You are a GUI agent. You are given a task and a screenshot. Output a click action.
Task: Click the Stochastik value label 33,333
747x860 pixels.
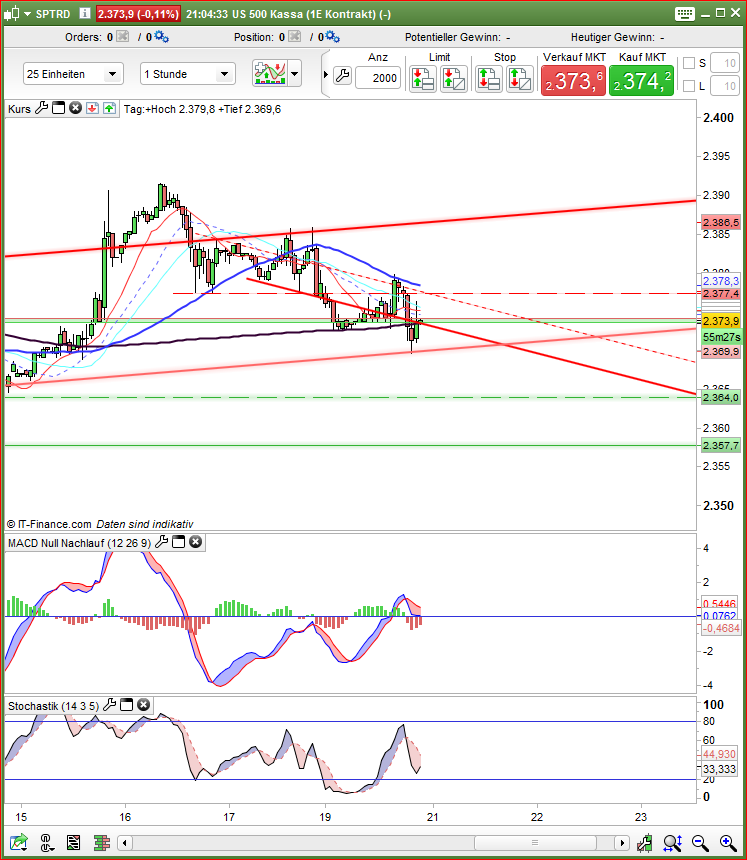pyautogui.click(x=720, y=768)
